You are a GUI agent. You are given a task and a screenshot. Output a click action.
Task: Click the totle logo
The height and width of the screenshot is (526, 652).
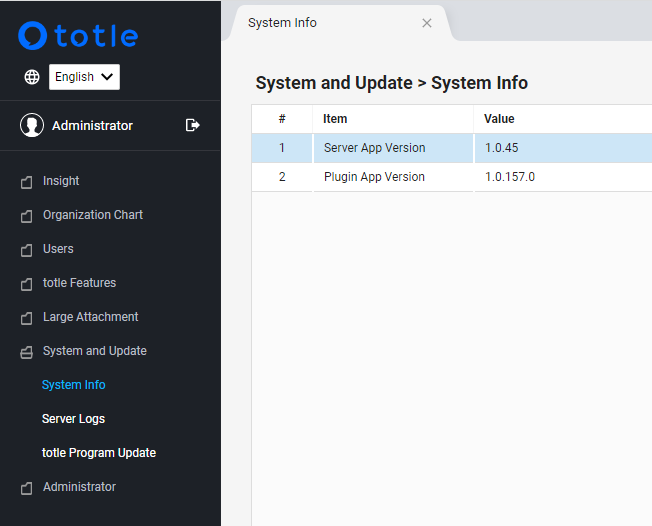78,36
